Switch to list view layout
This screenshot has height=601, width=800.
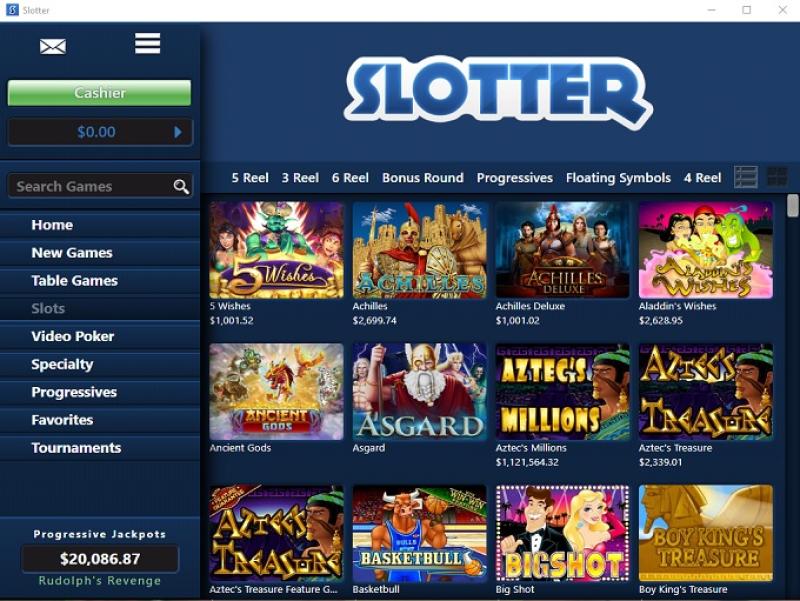point(745,178)
